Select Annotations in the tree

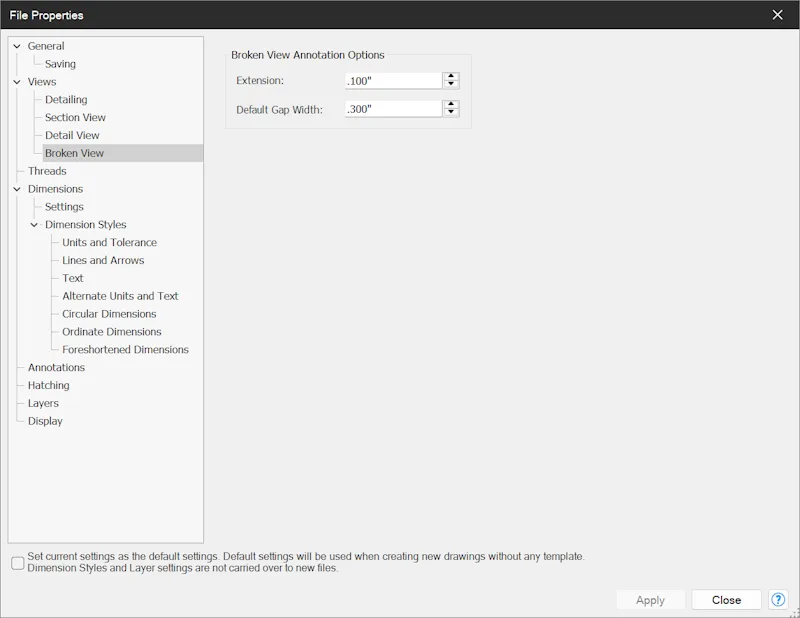(x=56, y=367)
